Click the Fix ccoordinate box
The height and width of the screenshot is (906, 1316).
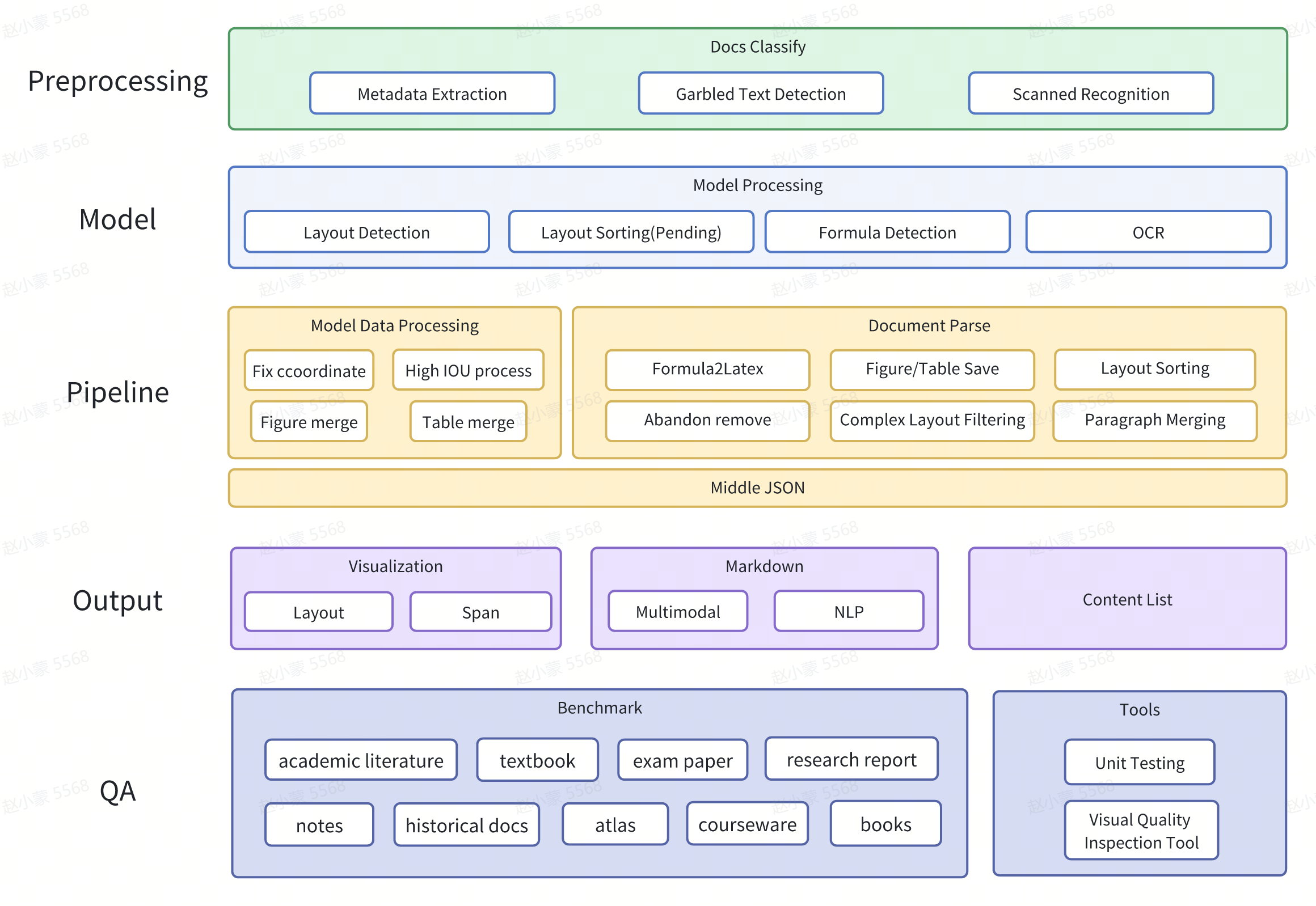[x=309, y=371]
